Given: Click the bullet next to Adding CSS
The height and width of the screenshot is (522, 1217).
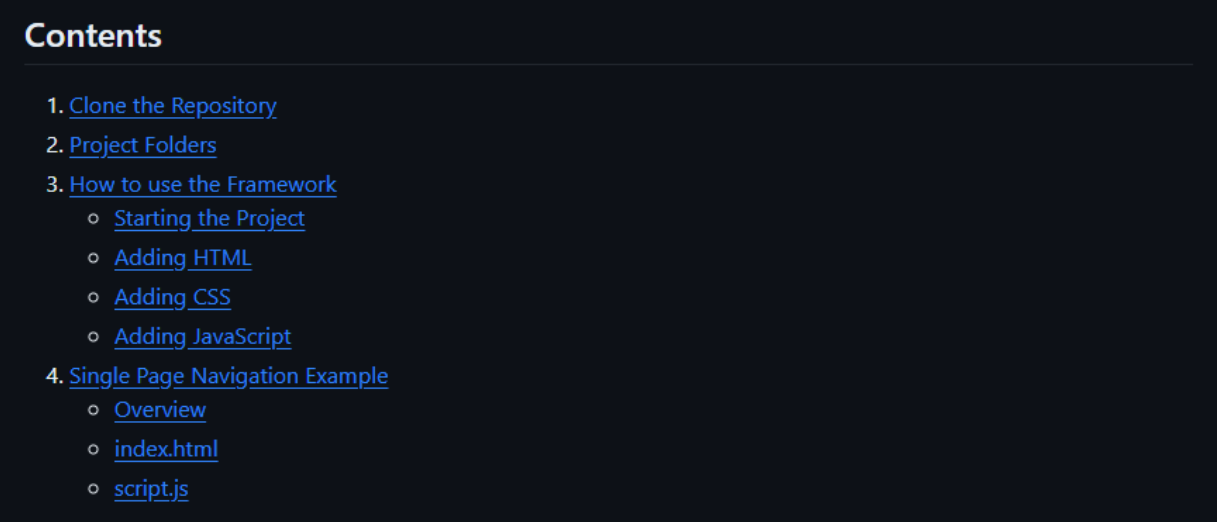Looking at the screenshot, I should pyautogui.click(x=94, y=297).
